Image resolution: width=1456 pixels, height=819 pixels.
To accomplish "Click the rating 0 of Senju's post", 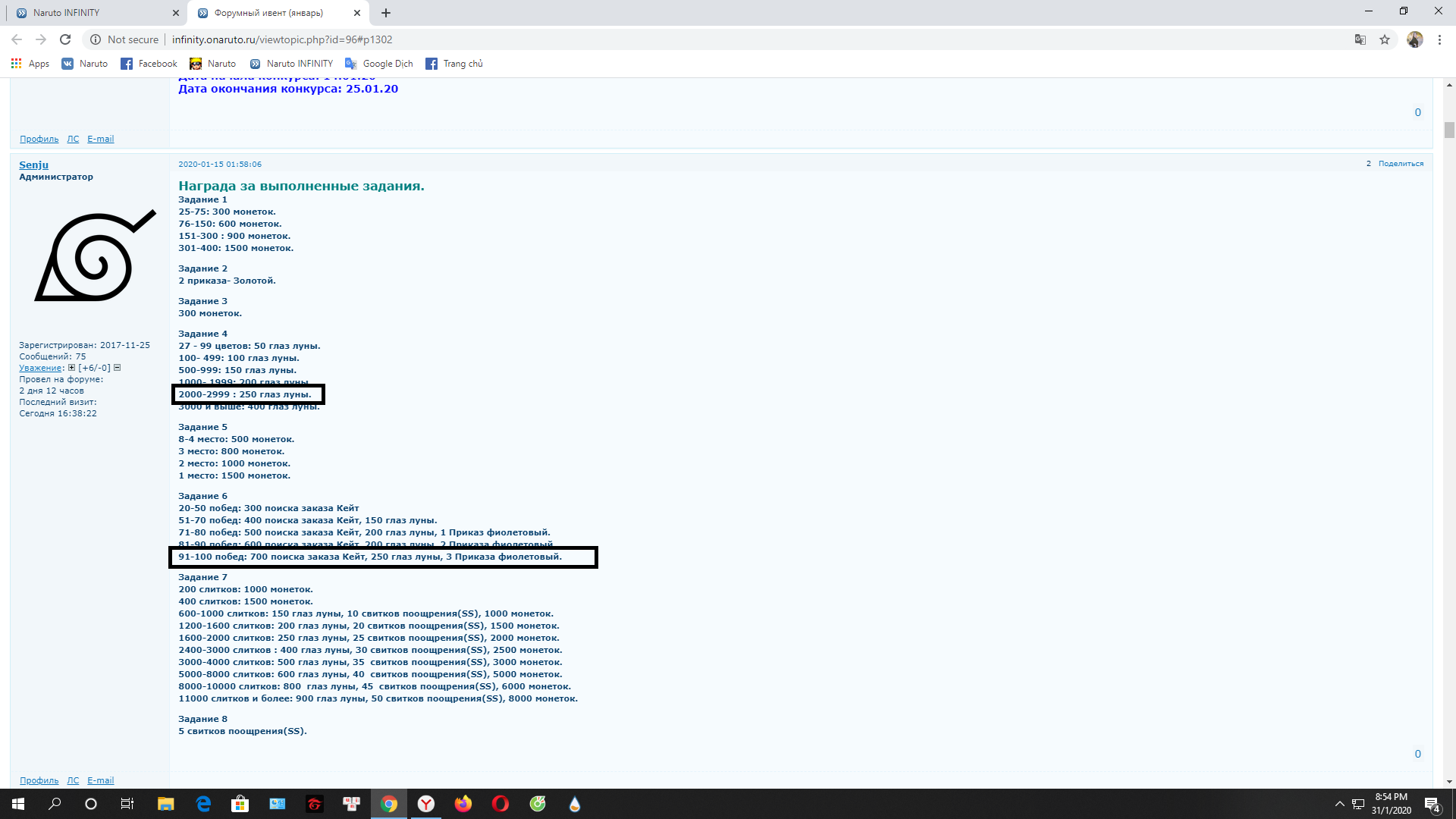I will 1417,754.
